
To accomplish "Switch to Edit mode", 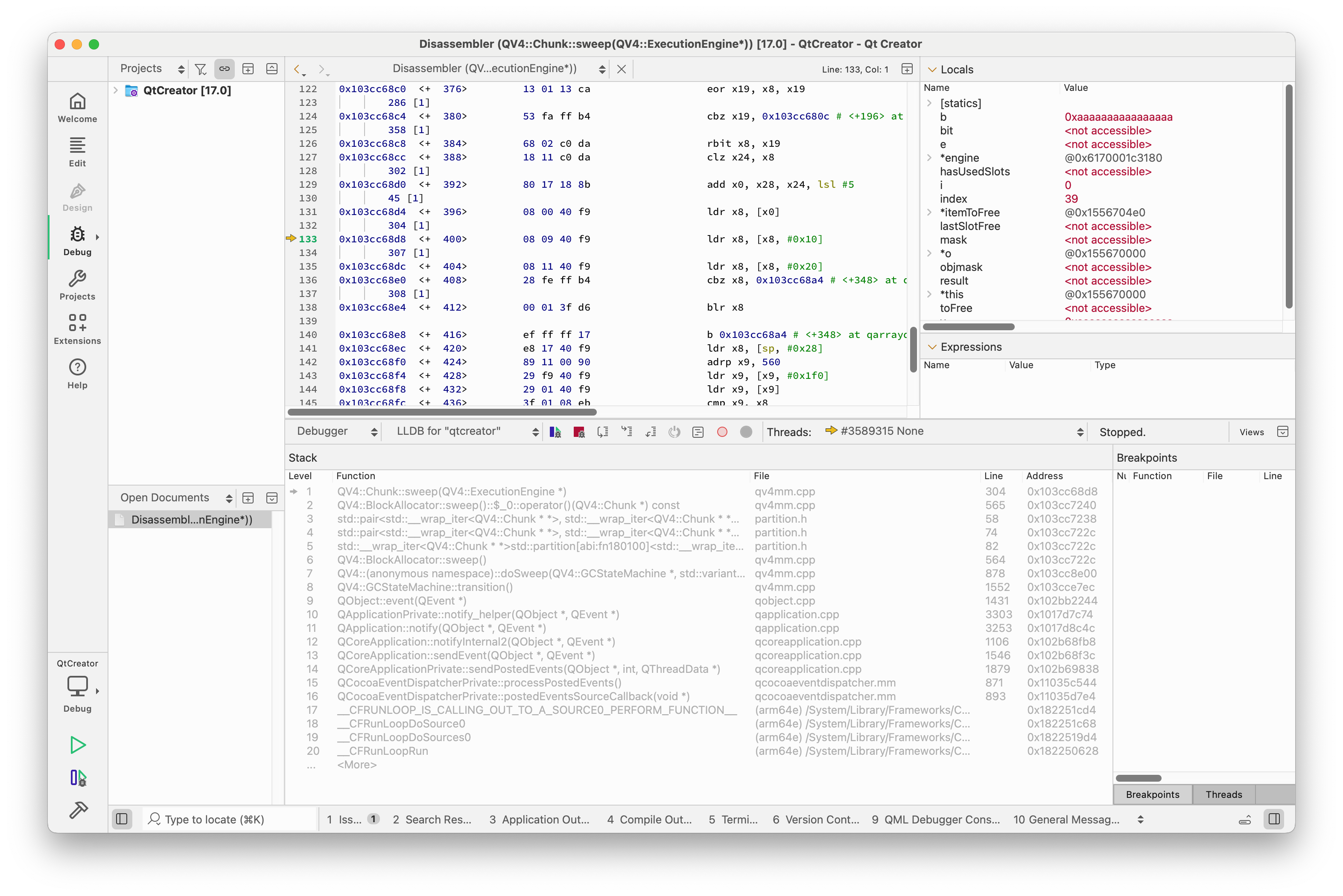I will pos(77,152).
